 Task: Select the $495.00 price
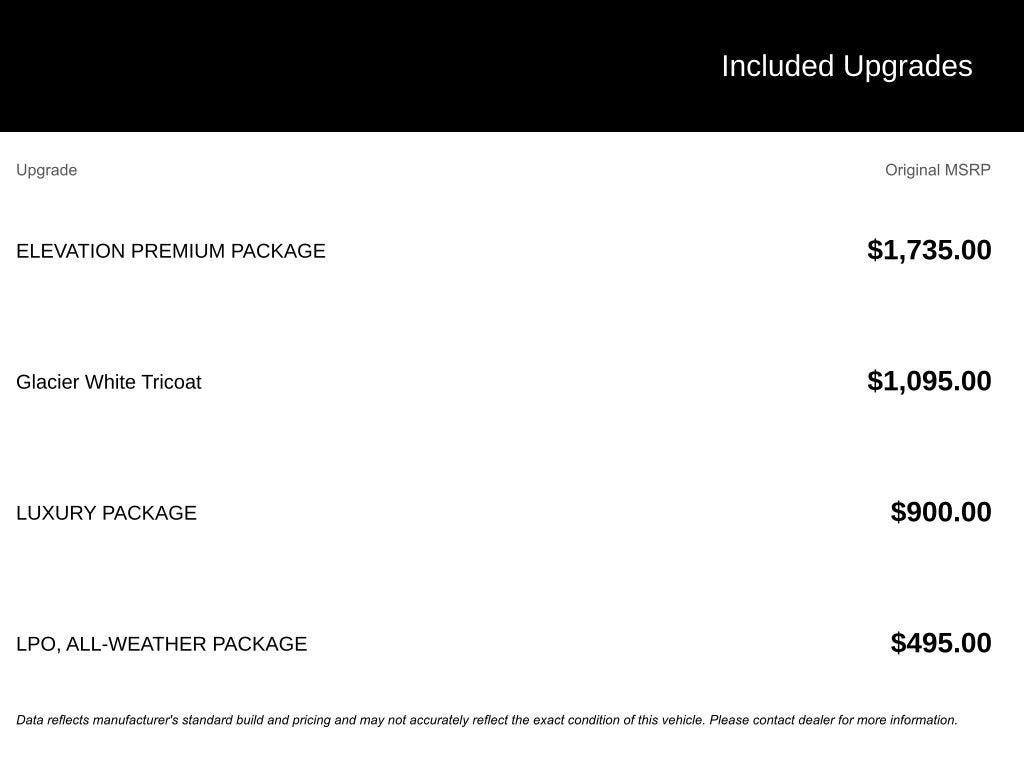941,643
